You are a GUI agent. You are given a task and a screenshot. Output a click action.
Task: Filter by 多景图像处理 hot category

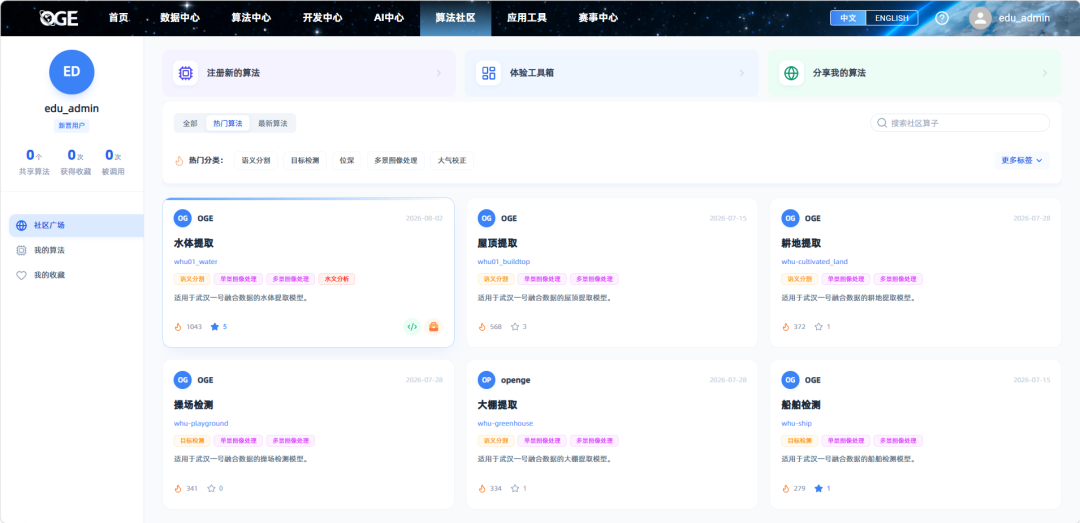point(395,161)
